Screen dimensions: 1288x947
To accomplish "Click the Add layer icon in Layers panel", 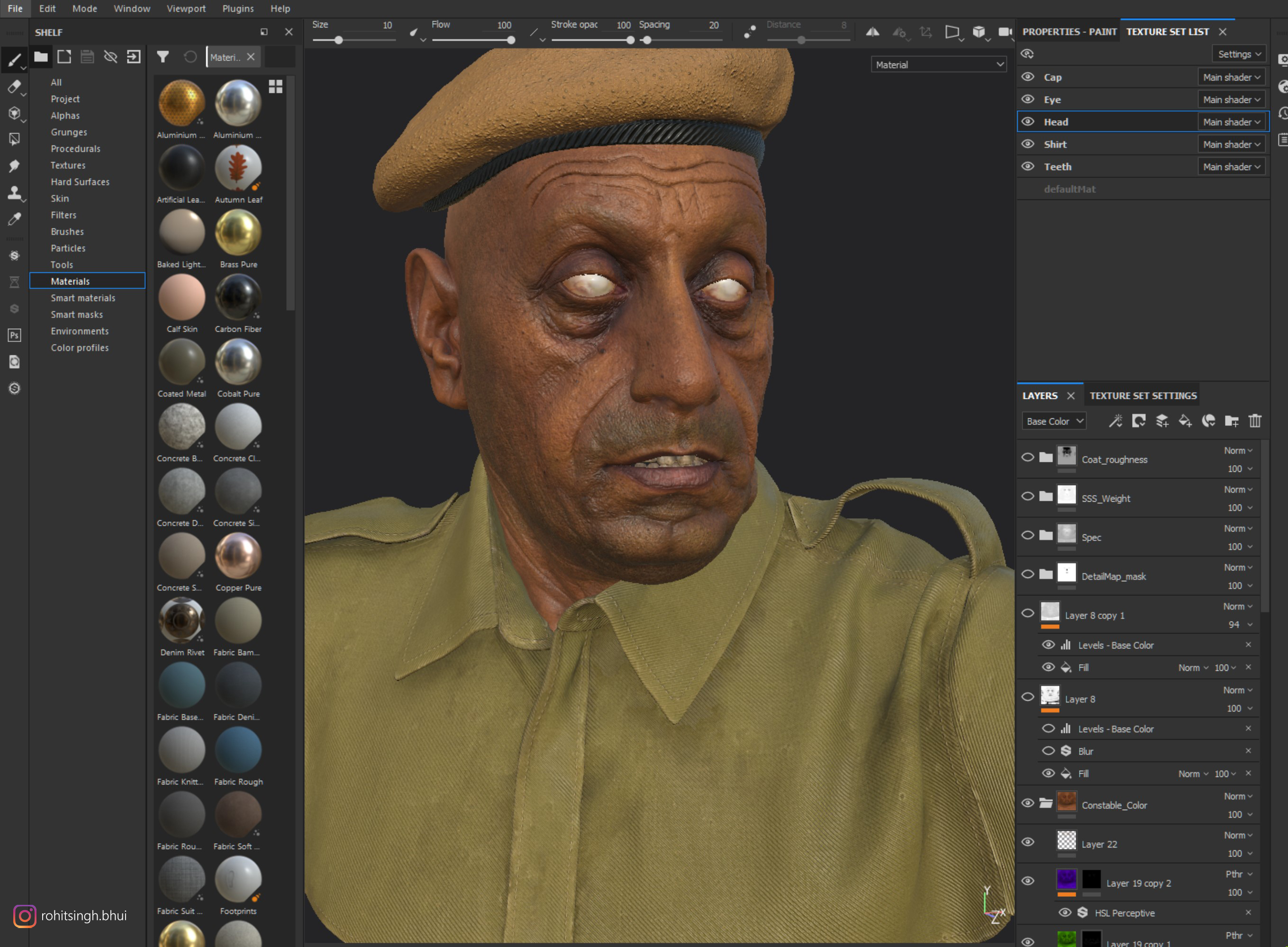I will coord(1162,421).
